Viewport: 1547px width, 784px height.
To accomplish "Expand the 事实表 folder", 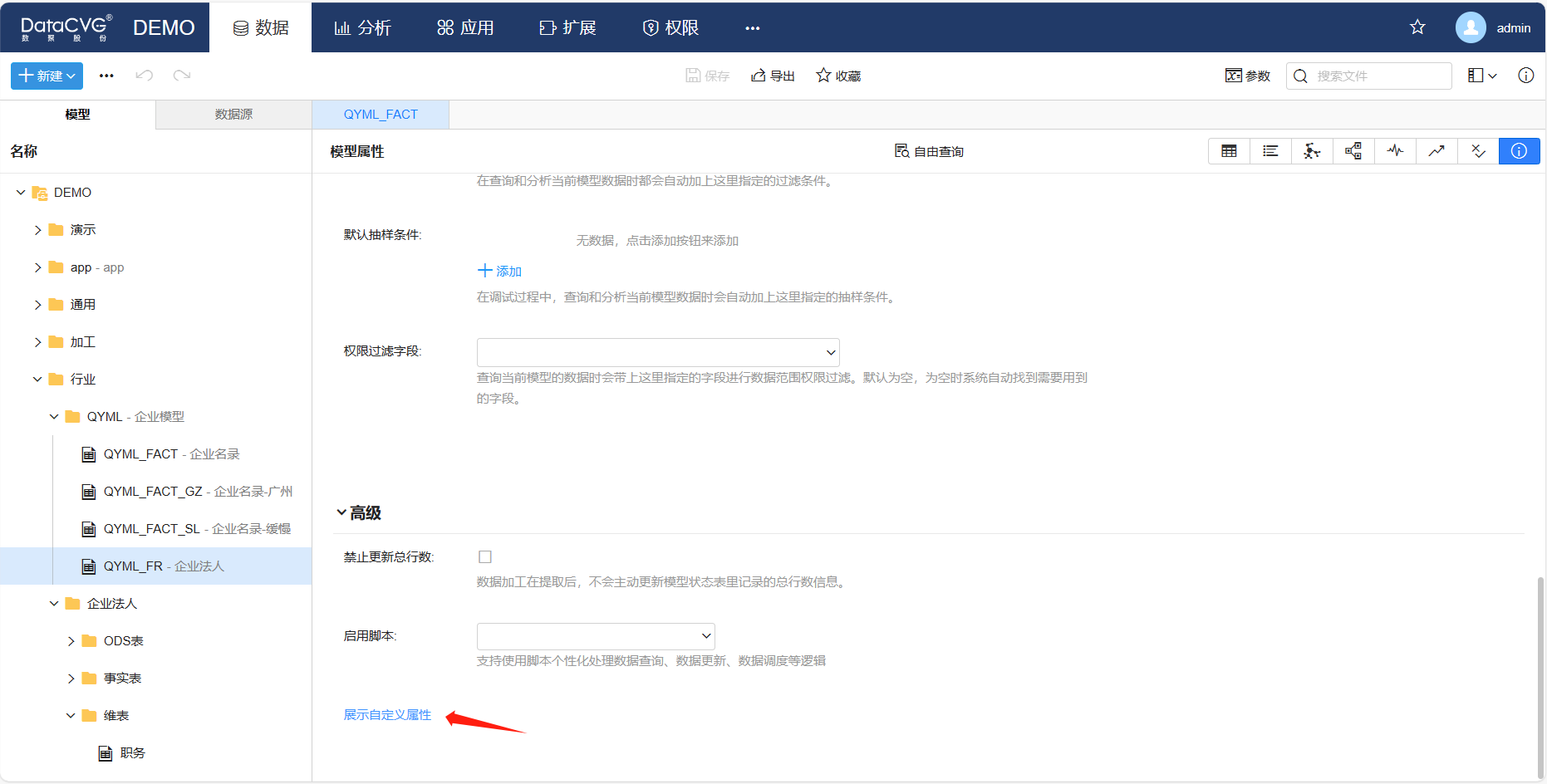I will pyautogui.click(x=71, y=679).
